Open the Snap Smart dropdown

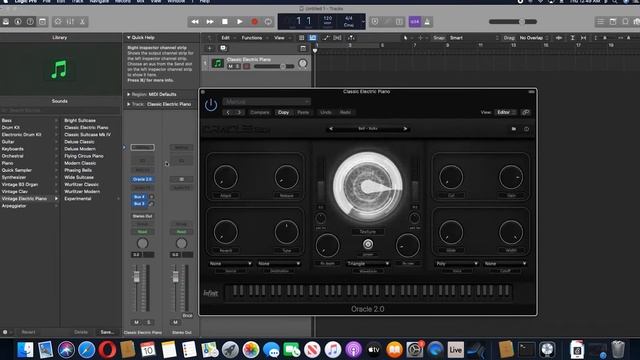click(x=473, y=38)
